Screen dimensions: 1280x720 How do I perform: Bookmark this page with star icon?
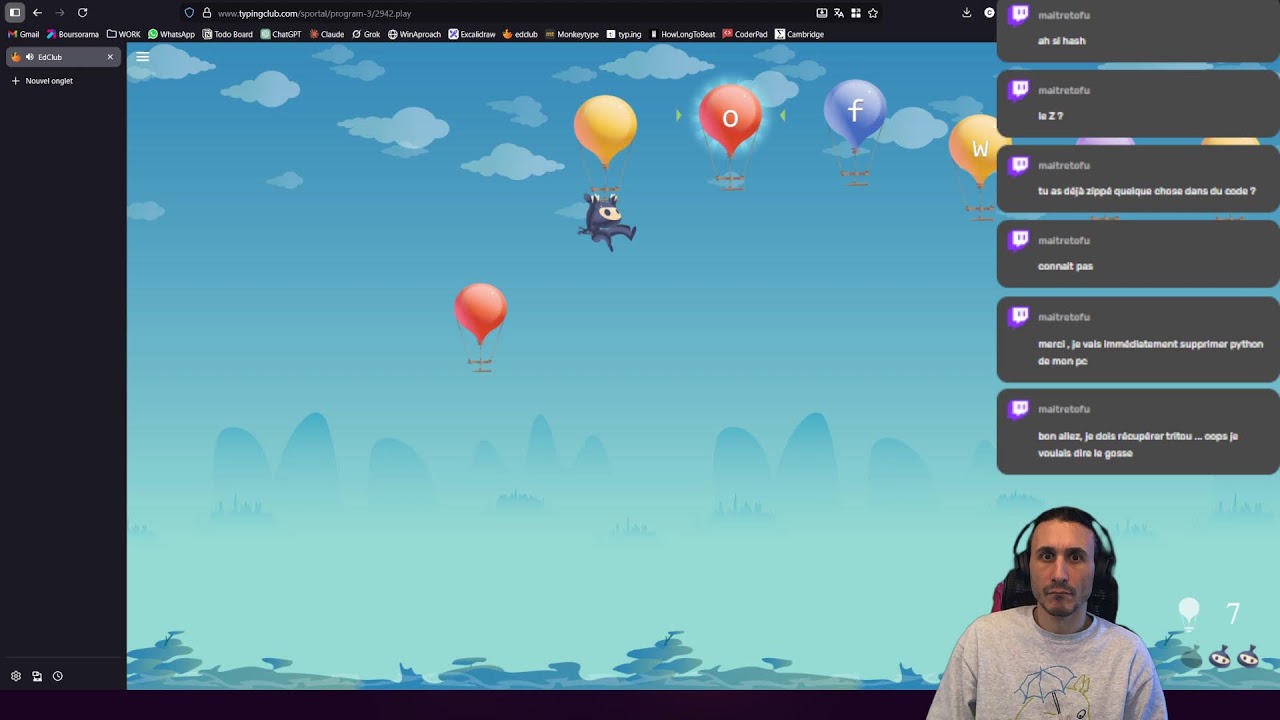point(873,13)
